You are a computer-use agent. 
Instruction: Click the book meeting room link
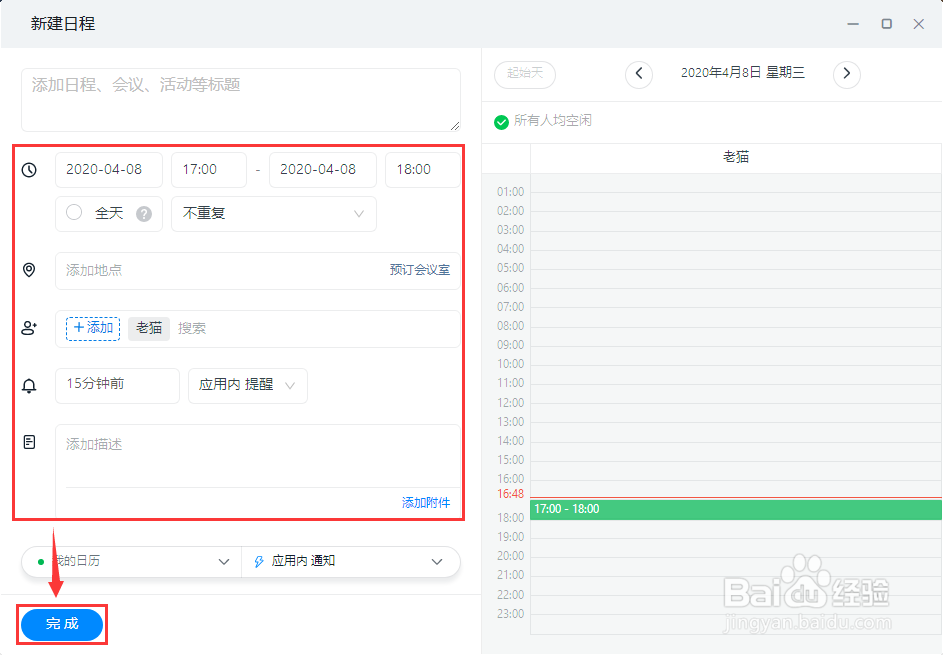[x=420, y=270]
